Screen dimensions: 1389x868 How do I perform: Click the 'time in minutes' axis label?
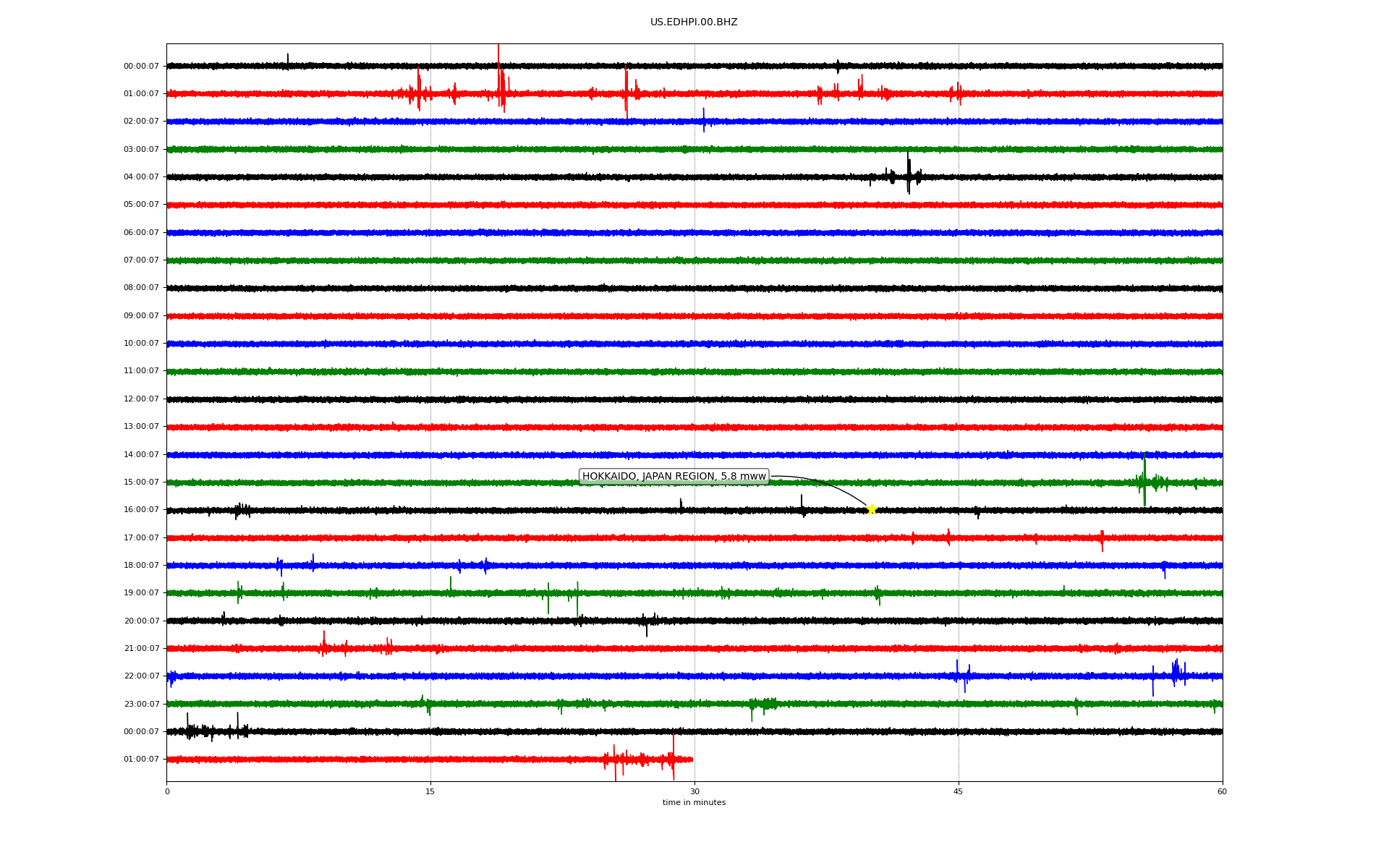tap(694, 803)
